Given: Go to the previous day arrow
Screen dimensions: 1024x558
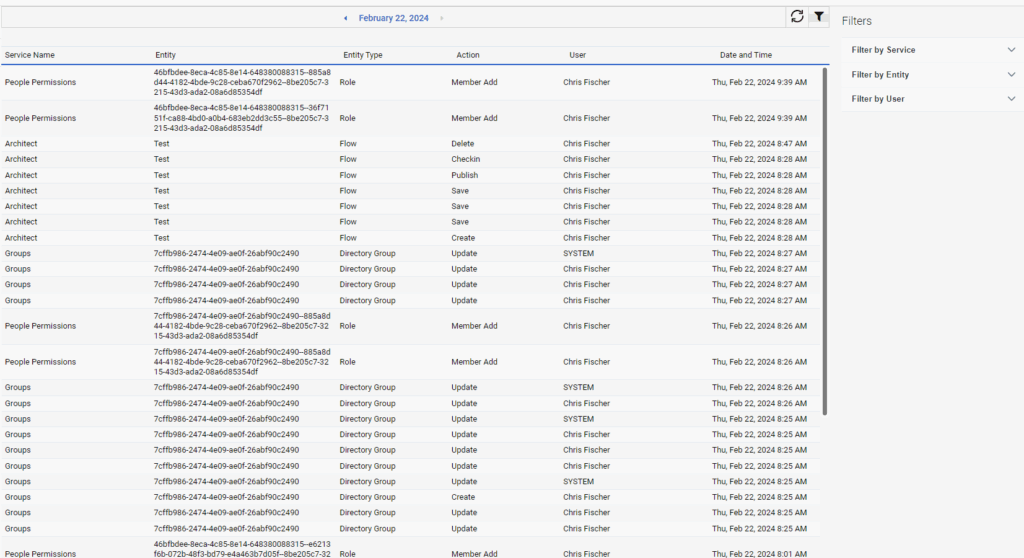Looking at the screenshot, I should [x=345, y=18].
